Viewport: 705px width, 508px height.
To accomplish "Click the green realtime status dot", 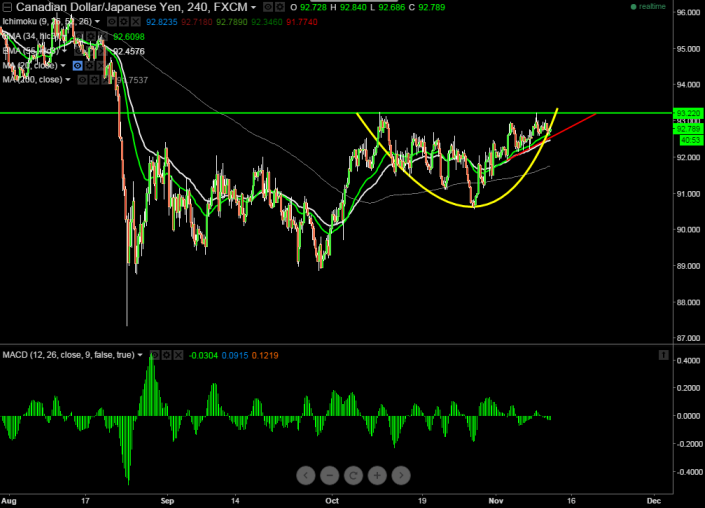I will coord(634,7).
